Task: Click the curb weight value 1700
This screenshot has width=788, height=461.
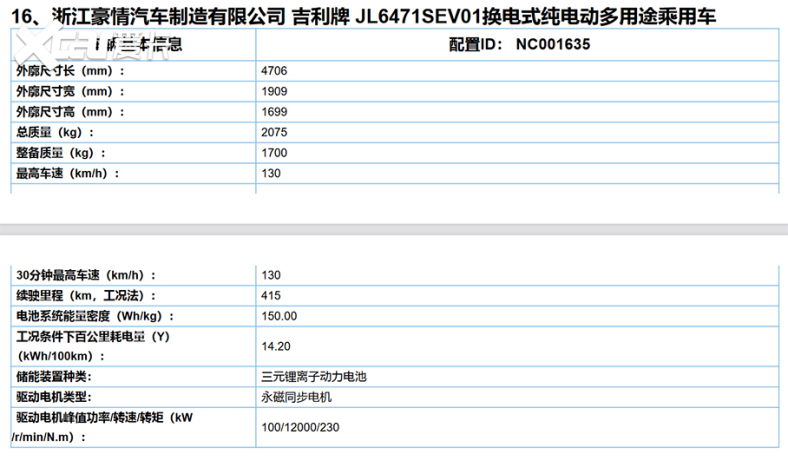Action: click(x=274, y=153)
